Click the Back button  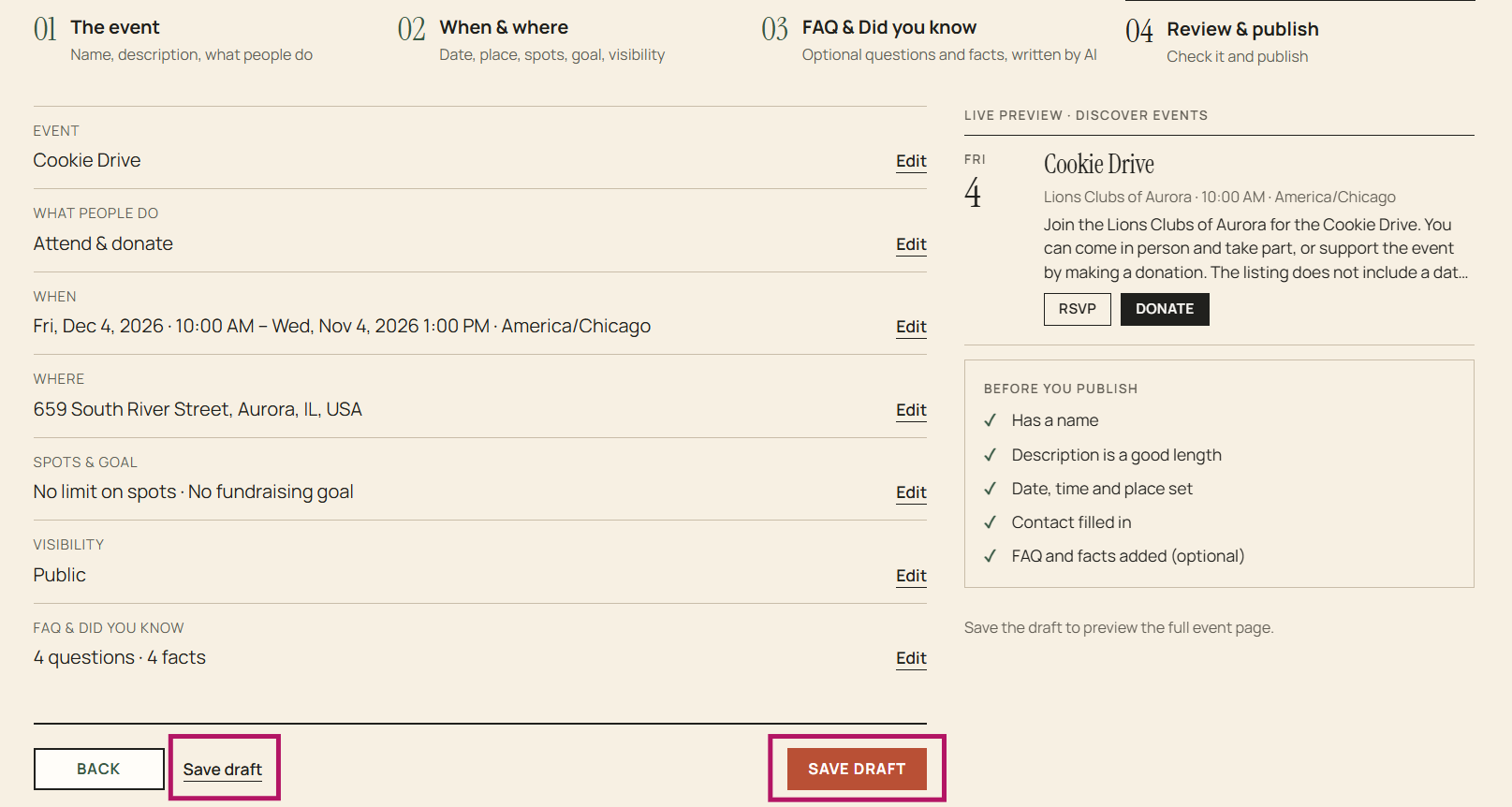tap(99, 769)
